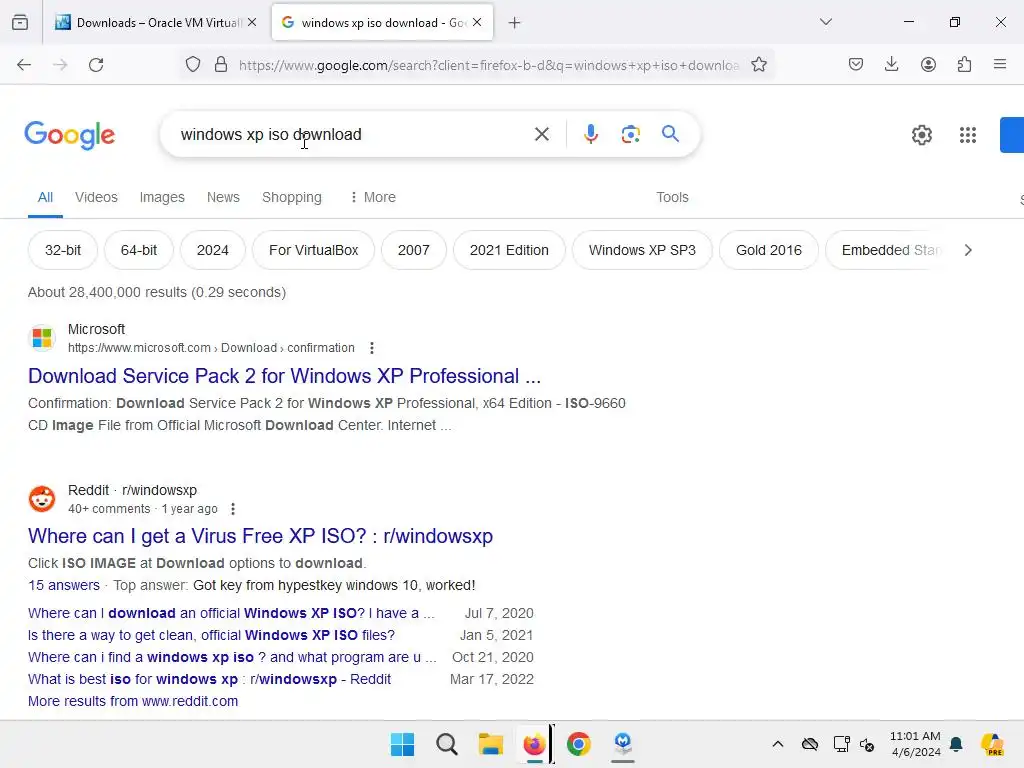Expand the More search categories menu
The image size is (1024, 768).
coord(373,197)
